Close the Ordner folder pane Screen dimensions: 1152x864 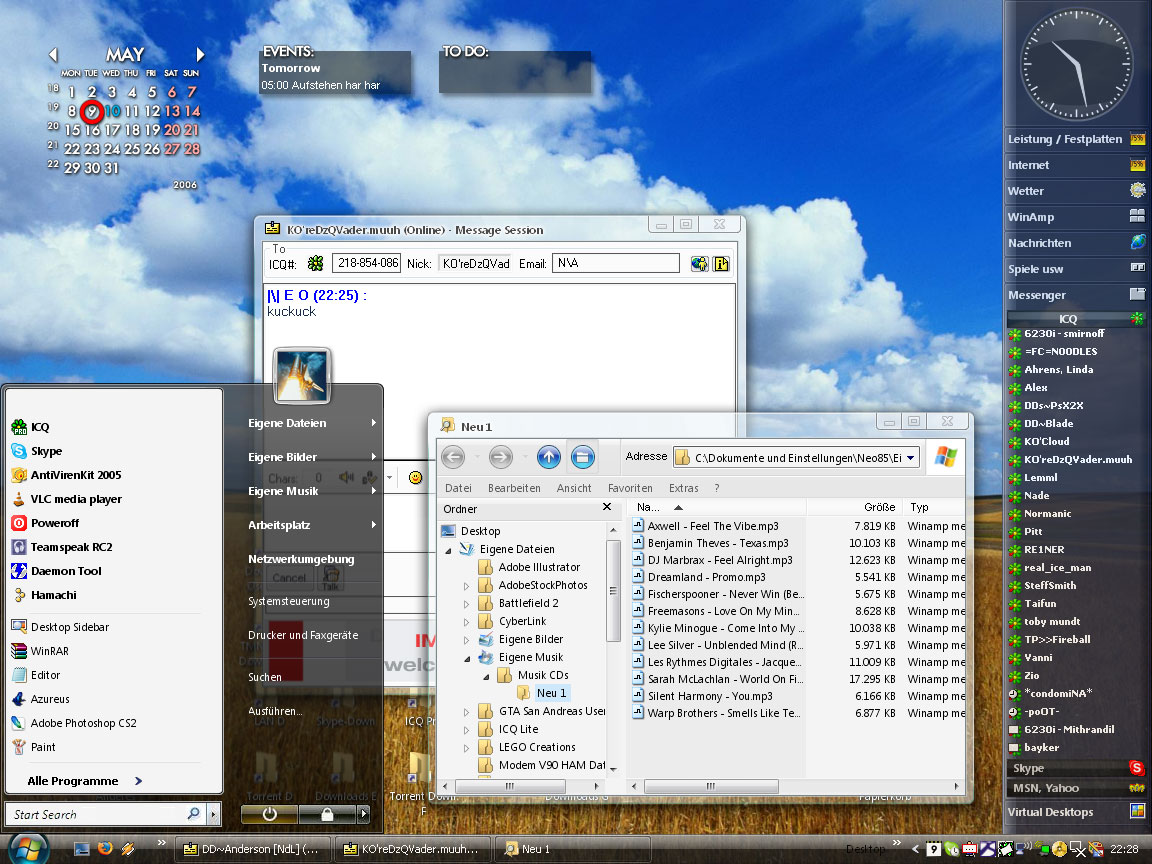point(606,508)
